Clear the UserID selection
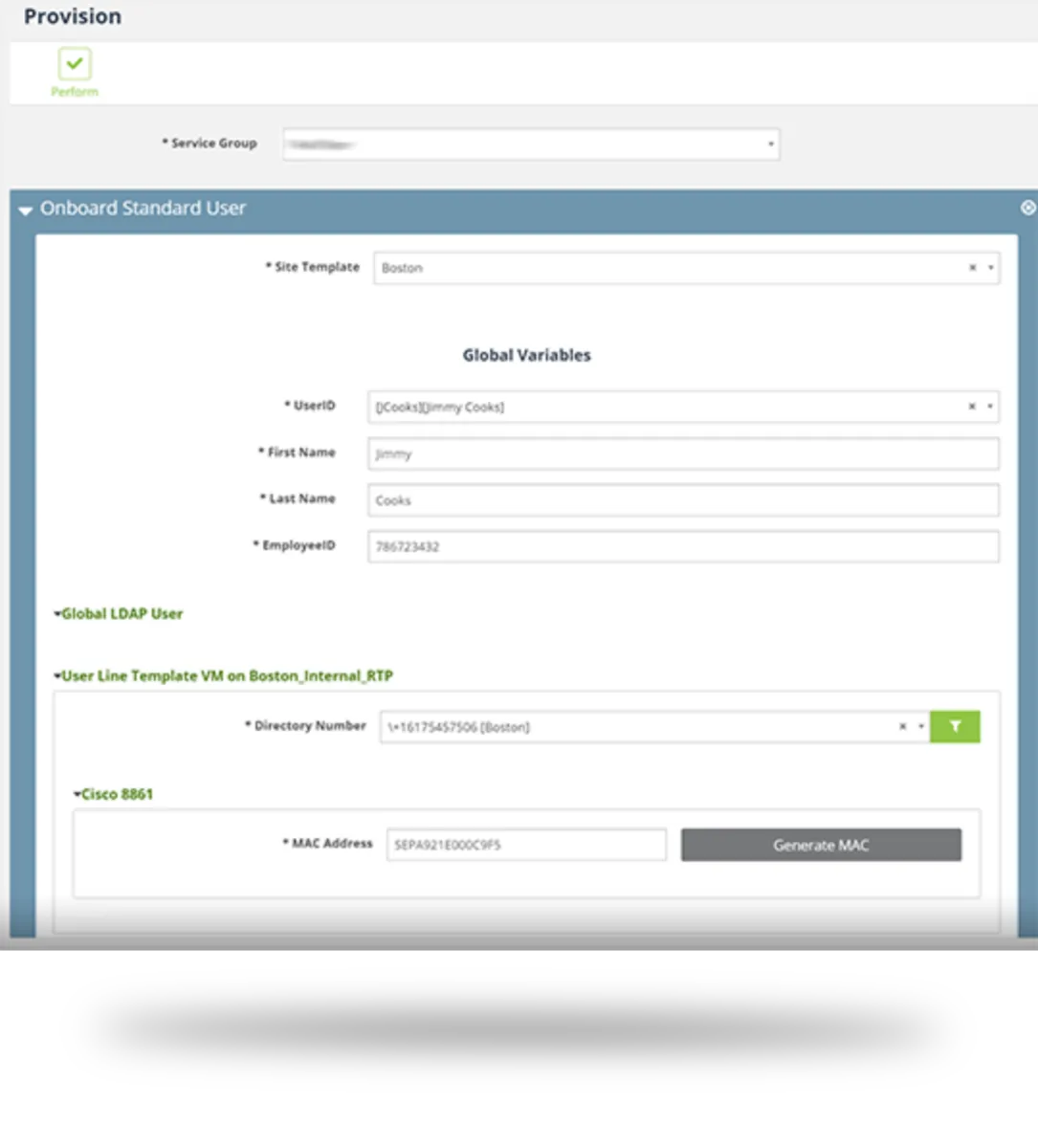Viewport: 1038px width, 1148px height. click(971, 407)
